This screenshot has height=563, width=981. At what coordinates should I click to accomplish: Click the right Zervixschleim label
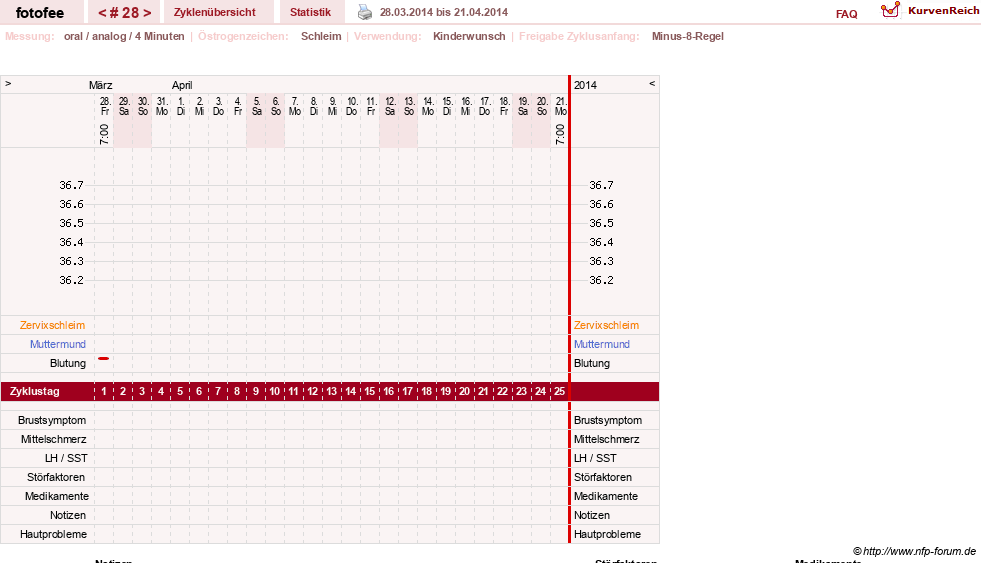[606, 325]
